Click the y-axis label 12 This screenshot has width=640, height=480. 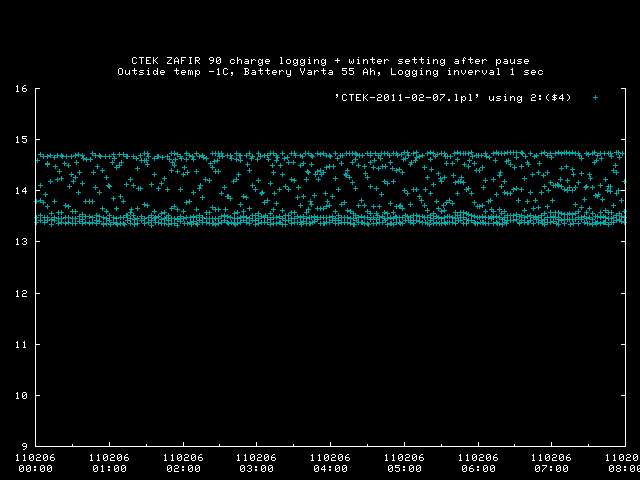pos(20,293)
